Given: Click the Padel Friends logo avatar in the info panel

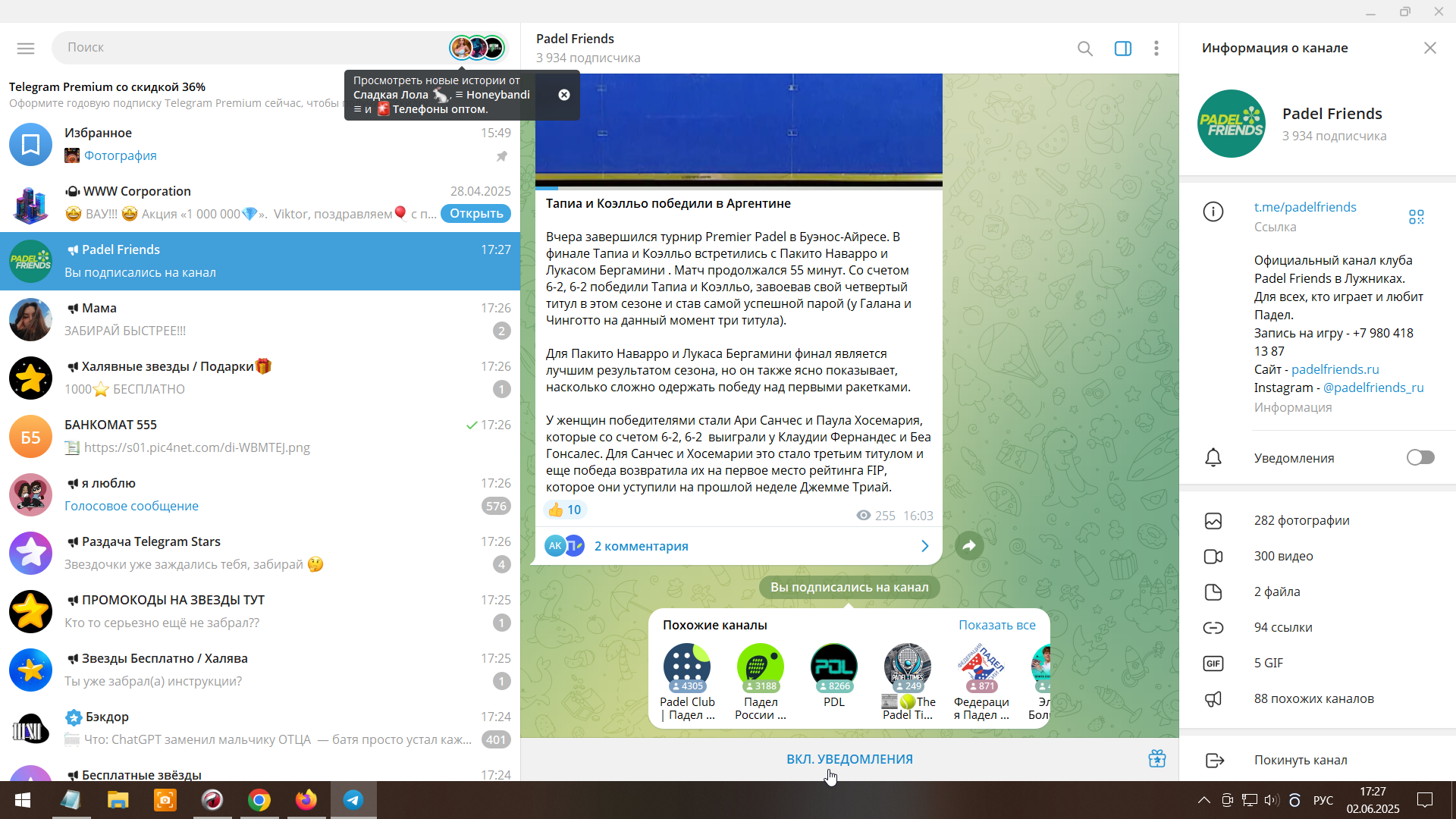Looking at the screenshot, I should click(1232, 124).
